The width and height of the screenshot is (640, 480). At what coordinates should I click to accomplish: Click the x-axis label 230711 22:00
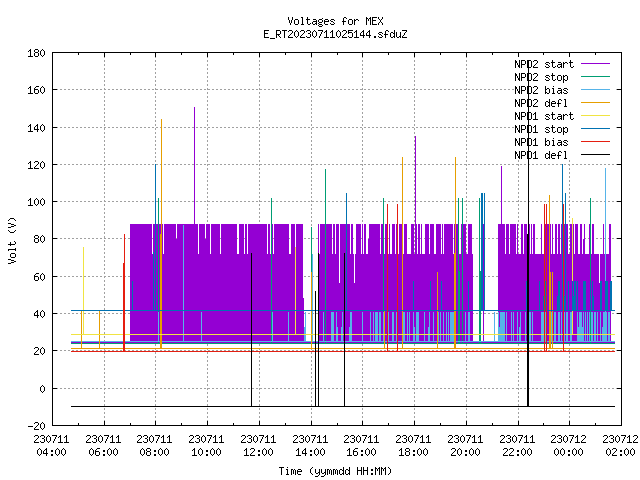(517, 446)
